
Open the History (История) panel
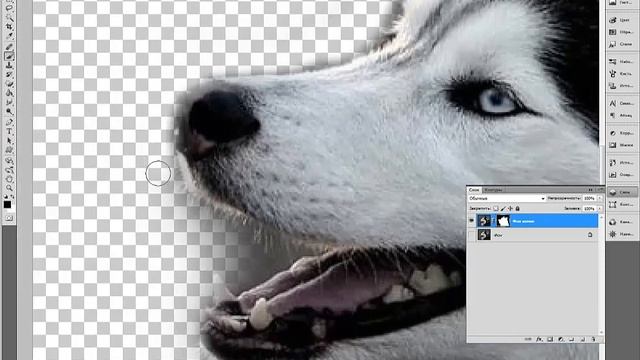[622, 162]
